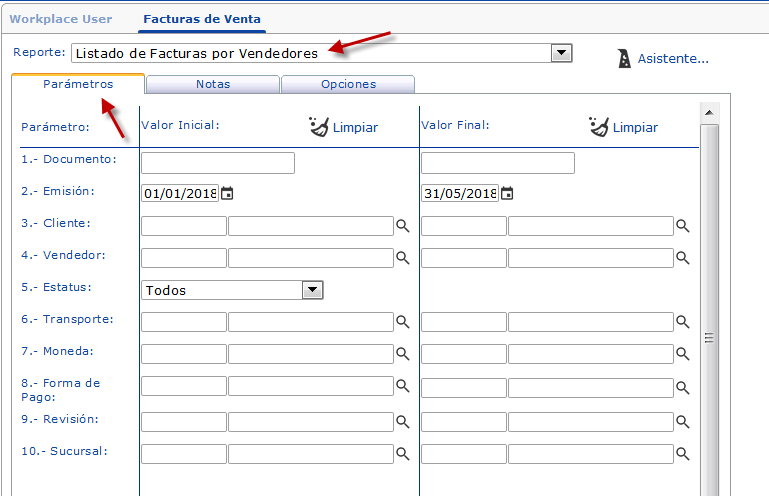Click Limpiar under Valor Final

click(622, 127)
